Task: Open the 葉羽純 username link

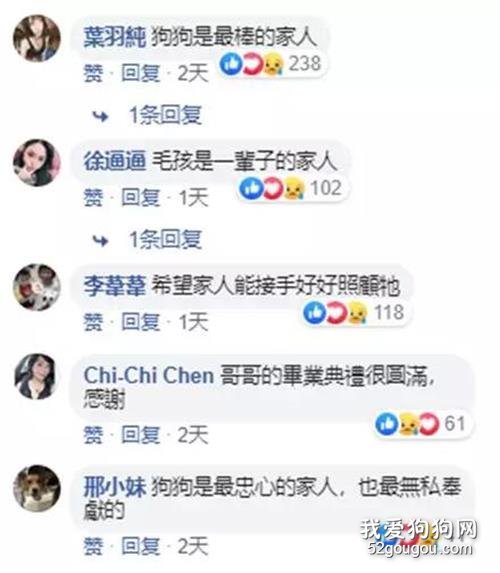Action: 115,37
